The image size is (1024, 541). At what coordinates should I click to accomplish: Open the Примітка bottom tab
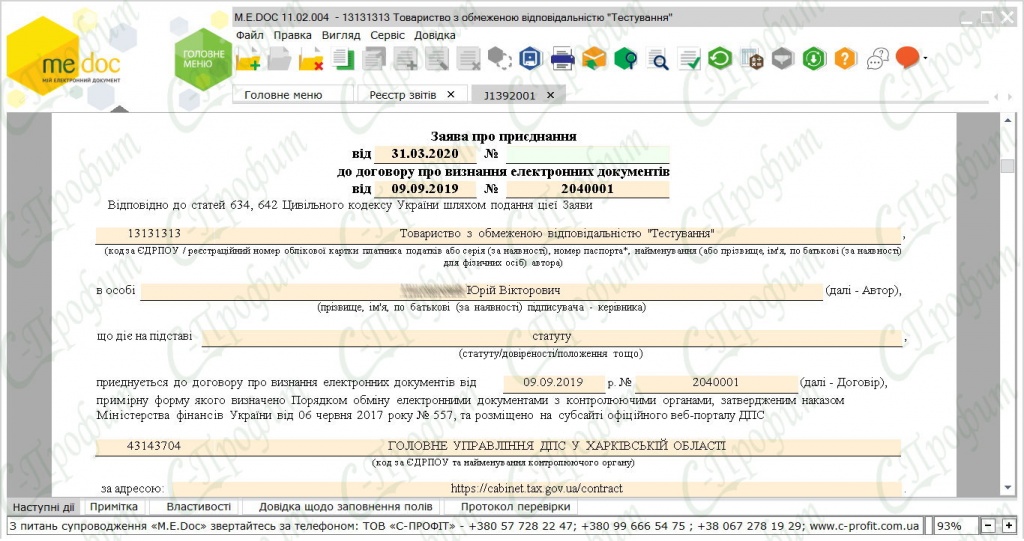(114, 507)
